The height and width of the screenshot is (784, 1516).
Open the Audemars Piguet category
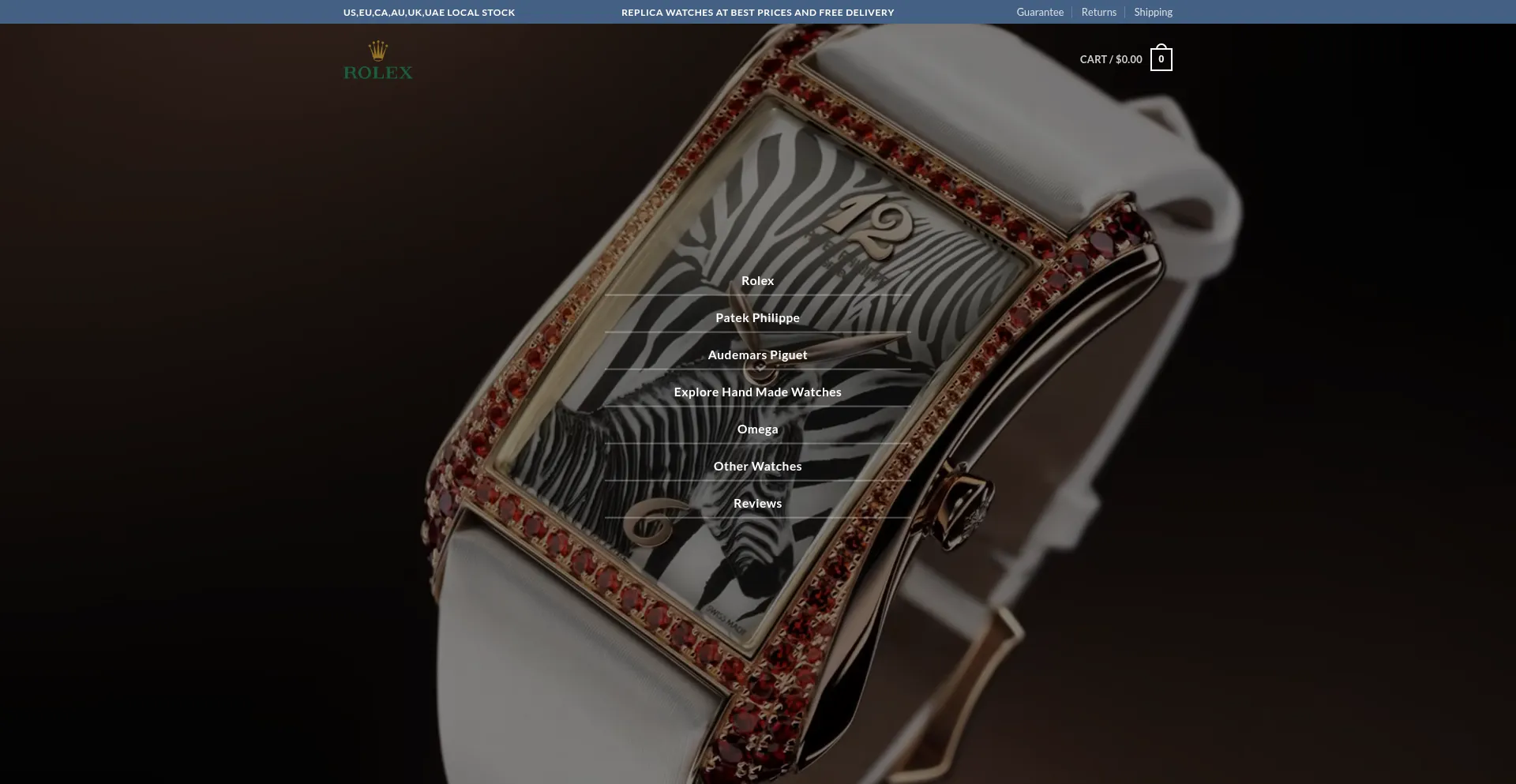pyautogui.click(x=757, y=355)
